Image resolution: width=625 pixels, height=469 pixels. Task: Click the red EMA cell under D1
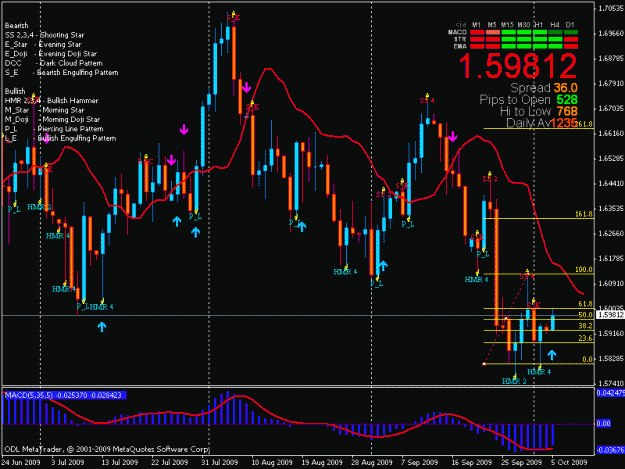pos(571,47)
